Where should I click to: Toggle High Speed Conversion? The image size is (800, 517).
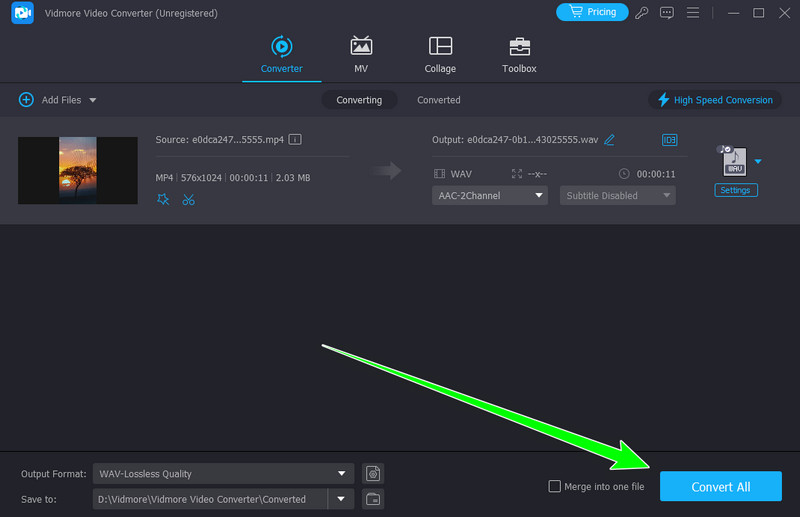[x=714, y=100]
